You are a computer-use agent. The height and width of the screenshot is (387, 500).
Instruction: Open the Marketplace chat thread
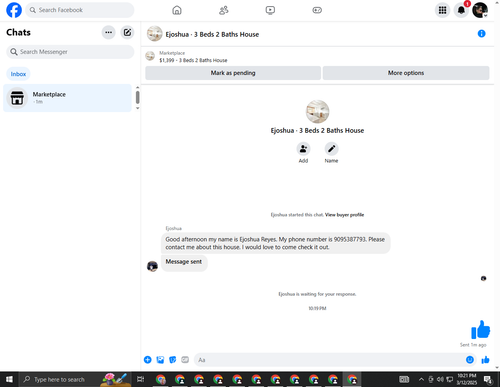click(67, 98)
